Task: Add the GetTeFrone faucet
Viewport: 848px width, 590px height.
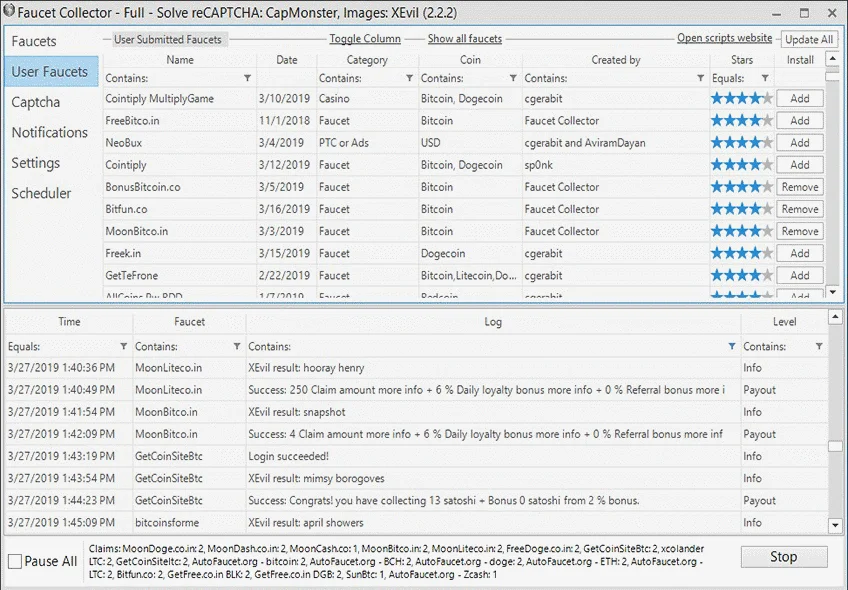Action: tap(800, 275)
